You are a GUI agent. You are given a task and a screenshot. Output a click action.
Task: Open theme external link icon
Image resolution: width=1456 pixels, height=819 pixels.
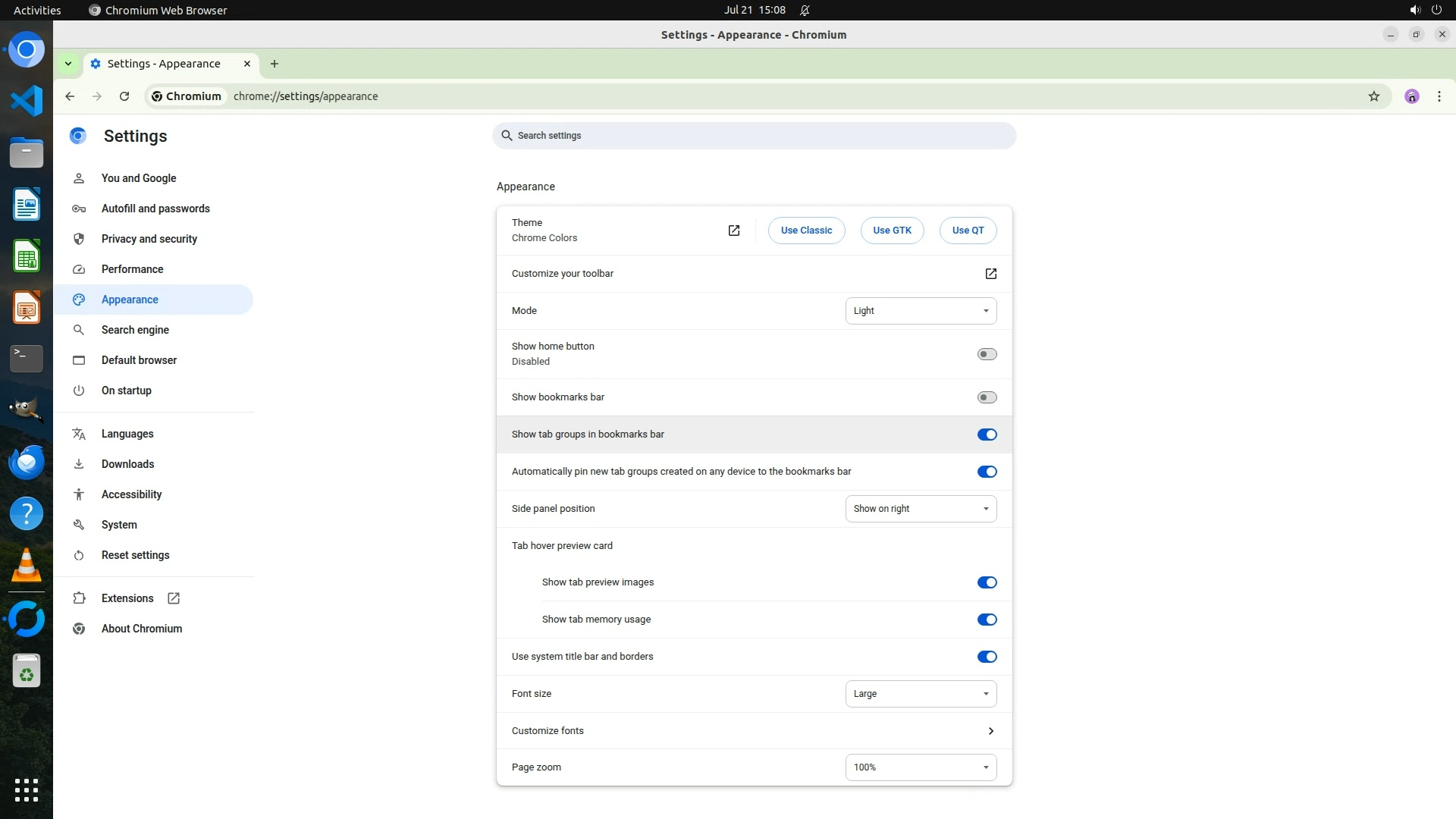click(733, 231)
